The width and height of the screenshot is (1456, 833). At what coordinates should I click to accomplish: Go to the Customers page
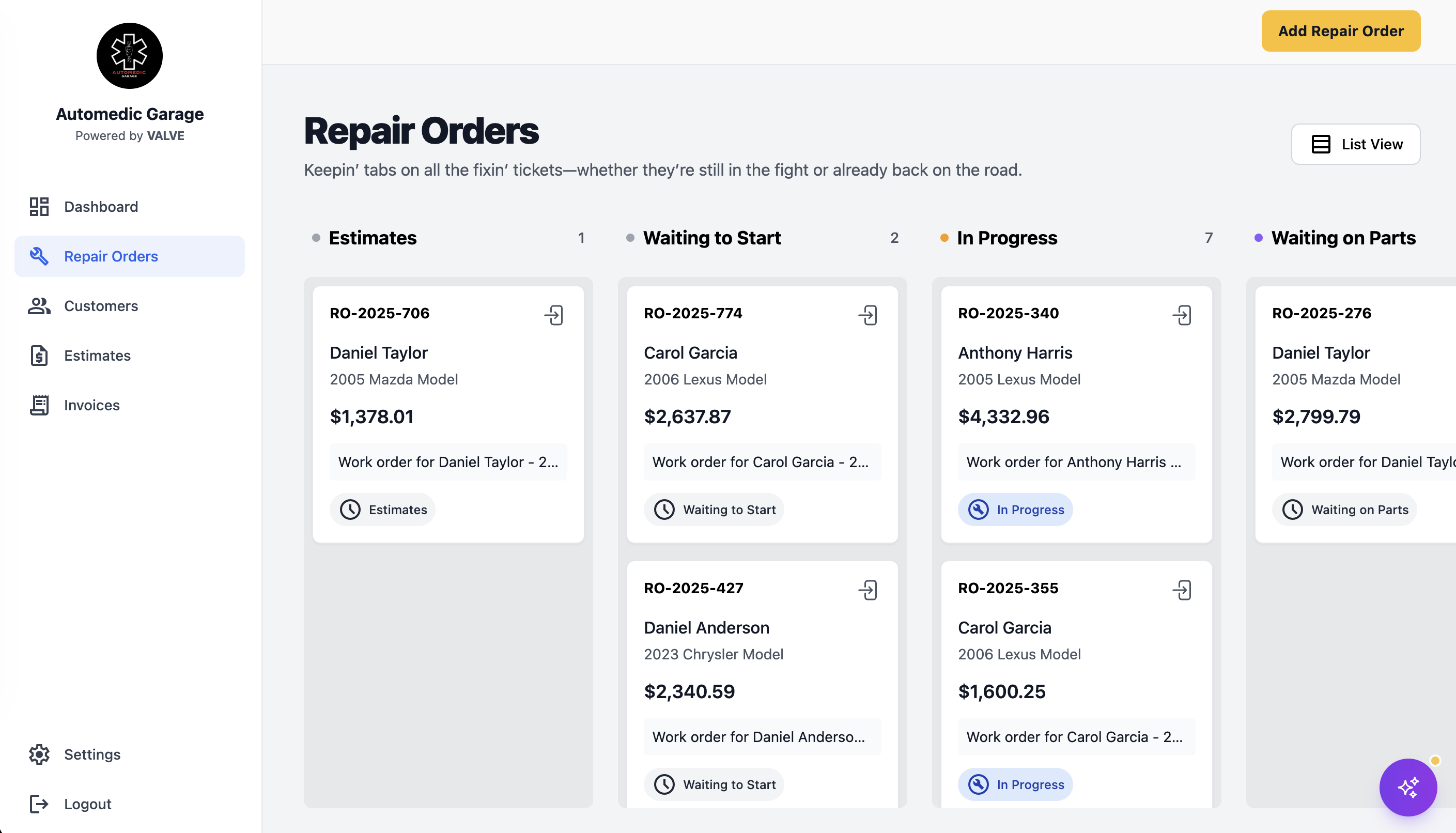pos(101,306)
